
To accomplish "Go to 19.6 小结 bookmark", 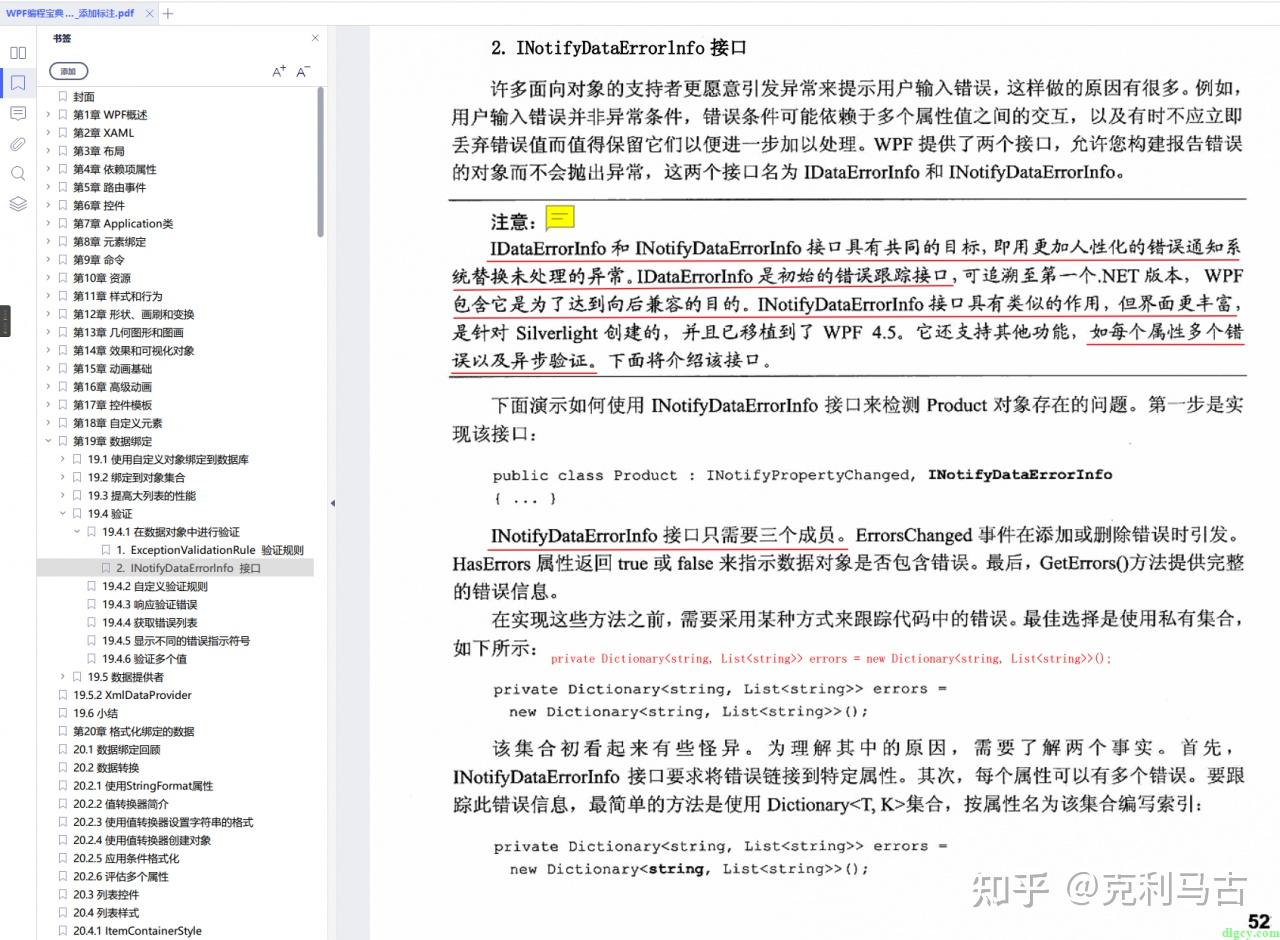I will point(95,713).
